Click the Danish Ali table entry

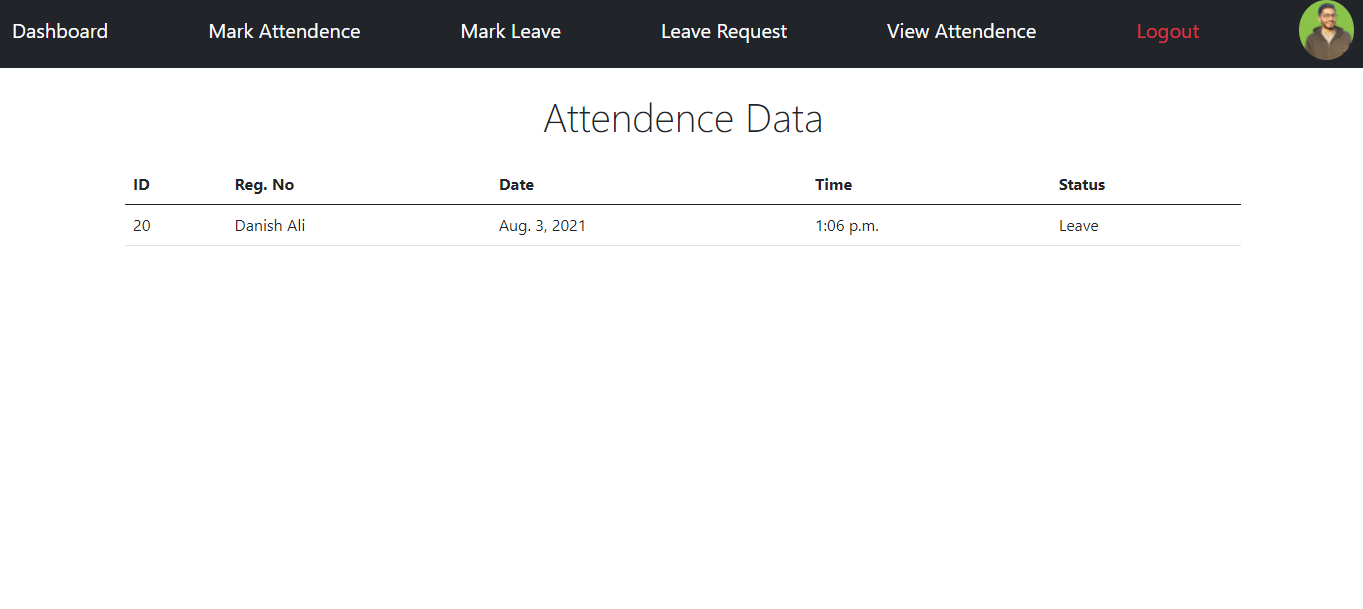269,225
